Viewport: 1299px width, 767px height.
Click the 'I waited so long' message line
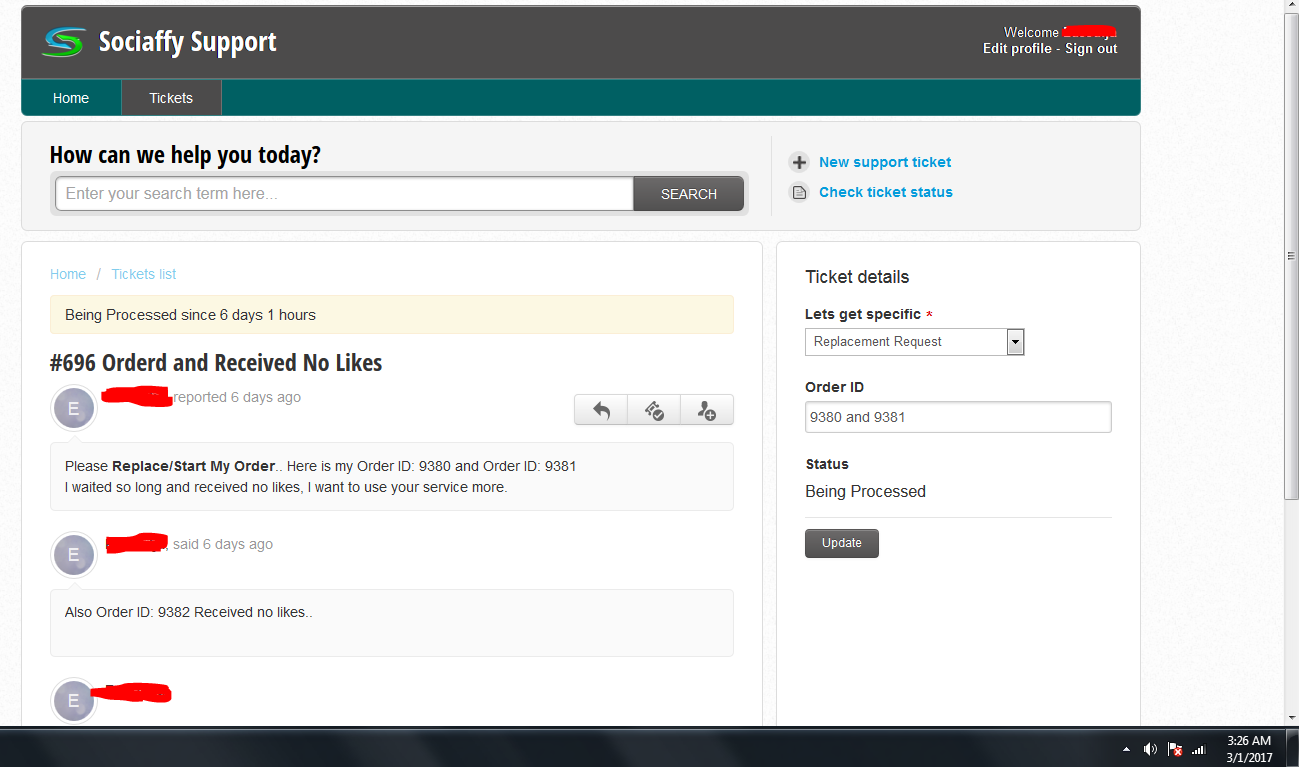click(x=286, y=487)
